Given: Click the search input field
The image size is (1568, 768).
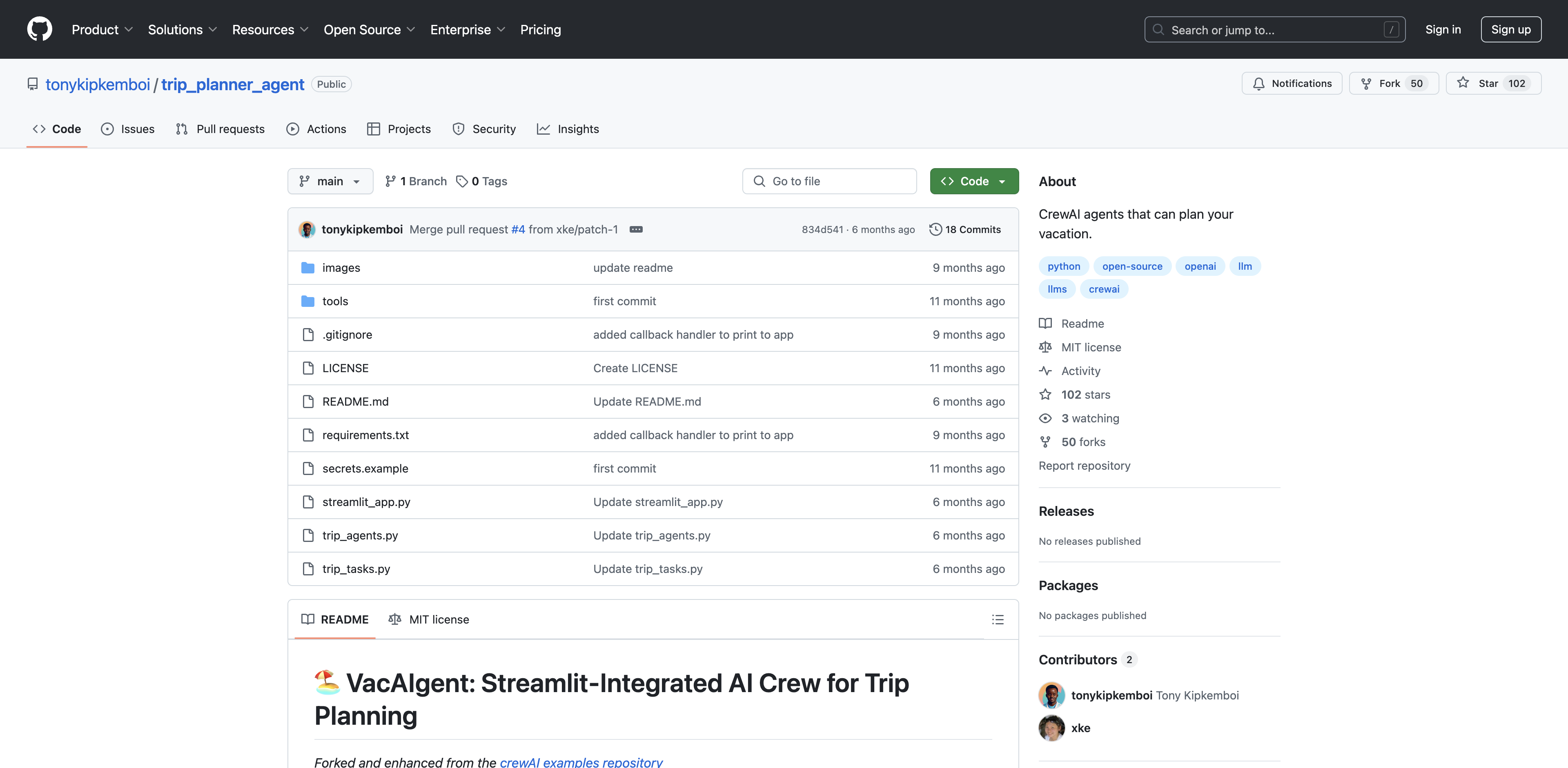Looking at the screenshot, I should [1275, 29].
